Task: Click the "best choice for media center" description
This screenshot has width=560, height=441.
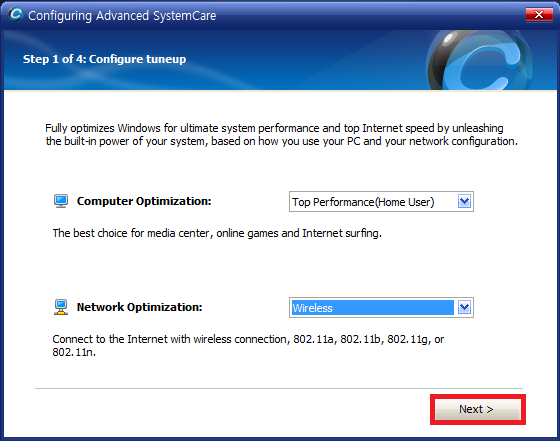Action: coord(217,233)
